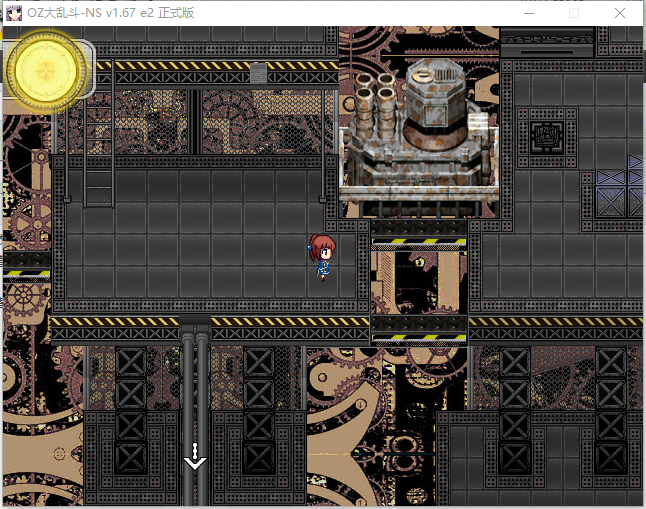Click the glowing yellow orb emblem
This screenshot has width=646, height=509.
46,71
